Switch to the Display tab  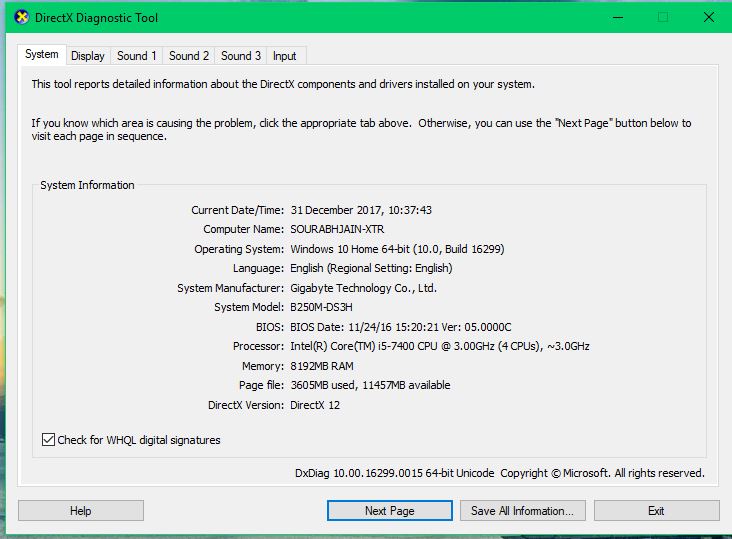[88, 56]
